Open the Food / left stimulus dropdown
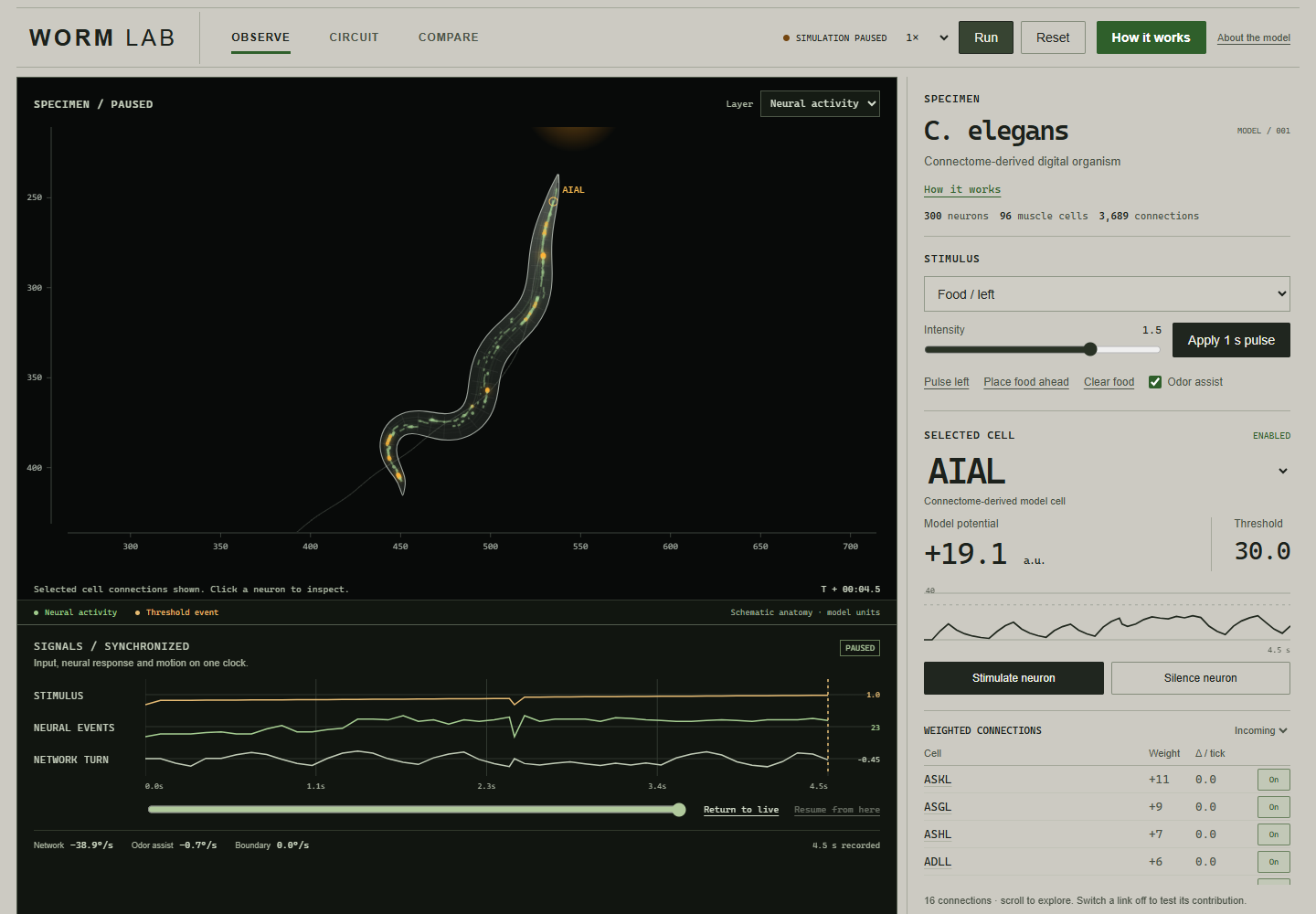This screenshot has width=1316, height=914. pos(1107,293)
